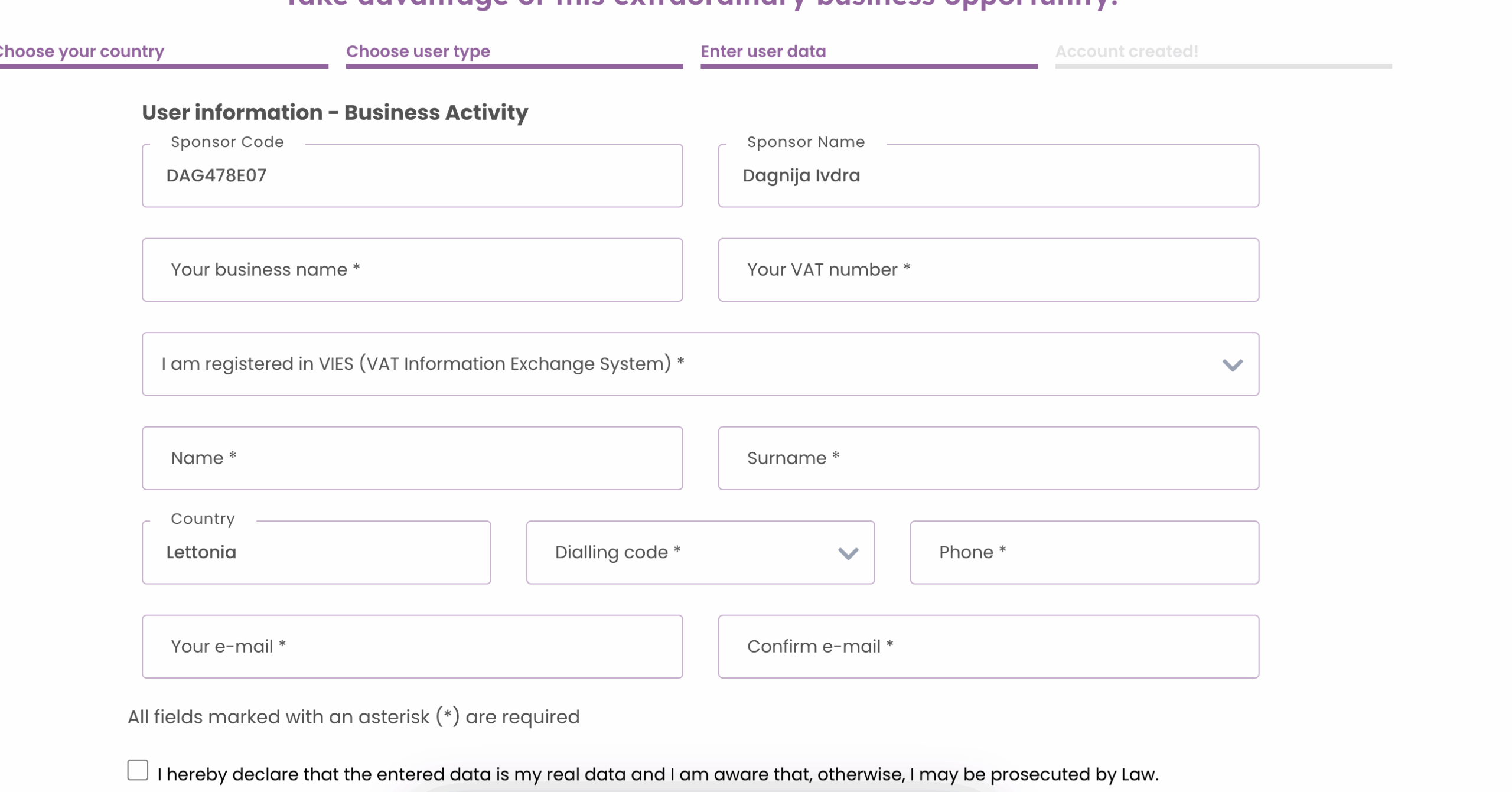The width and height of the screenshot is (1512, 792).
Task: Click the VIES dropdown chevron arrow
Action: coord(1231,365)
